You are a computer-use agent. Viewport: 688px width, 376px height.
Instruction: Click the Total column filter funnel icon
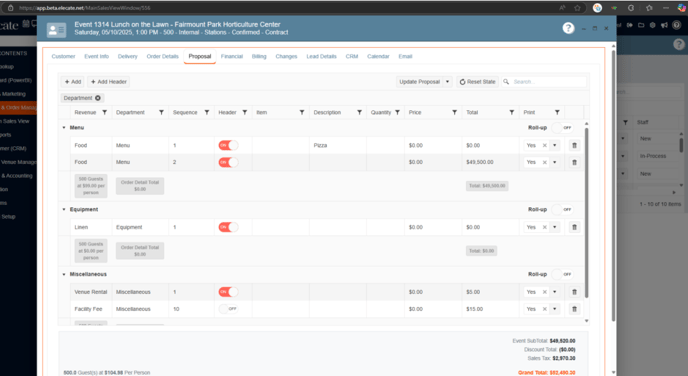pos(512,112)
